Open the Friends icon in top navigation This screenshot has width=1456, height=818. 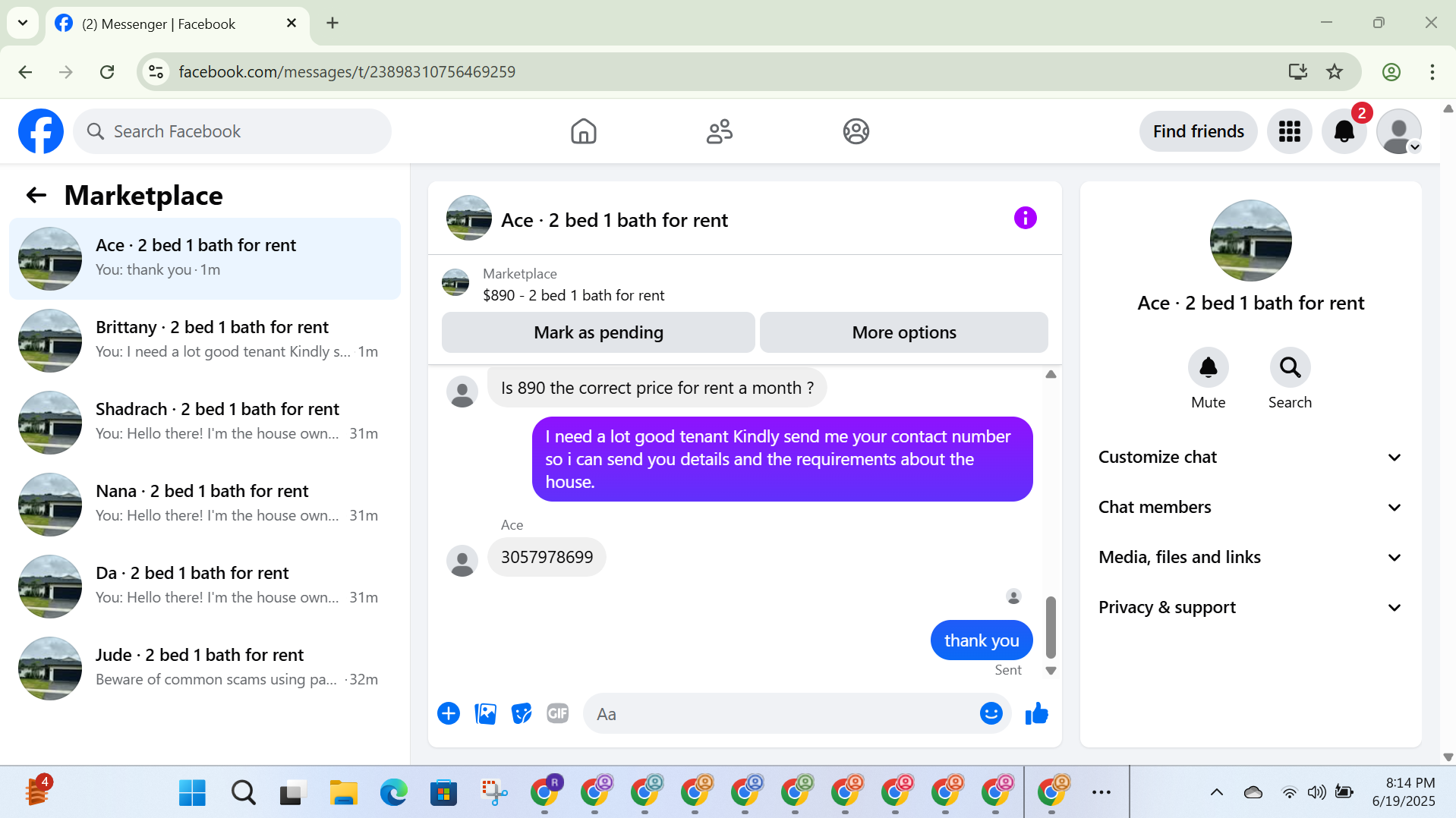(719, 131)
